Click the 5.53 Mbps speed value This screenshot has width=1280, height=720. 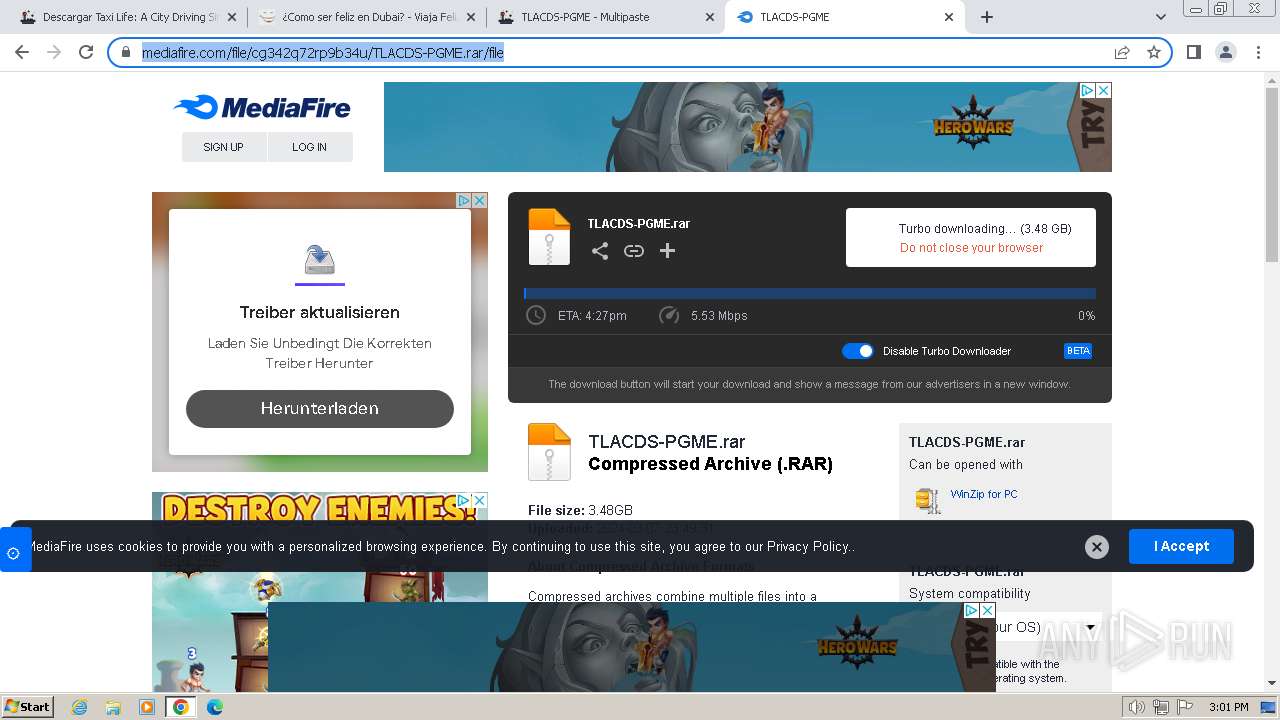click(719, 315)
